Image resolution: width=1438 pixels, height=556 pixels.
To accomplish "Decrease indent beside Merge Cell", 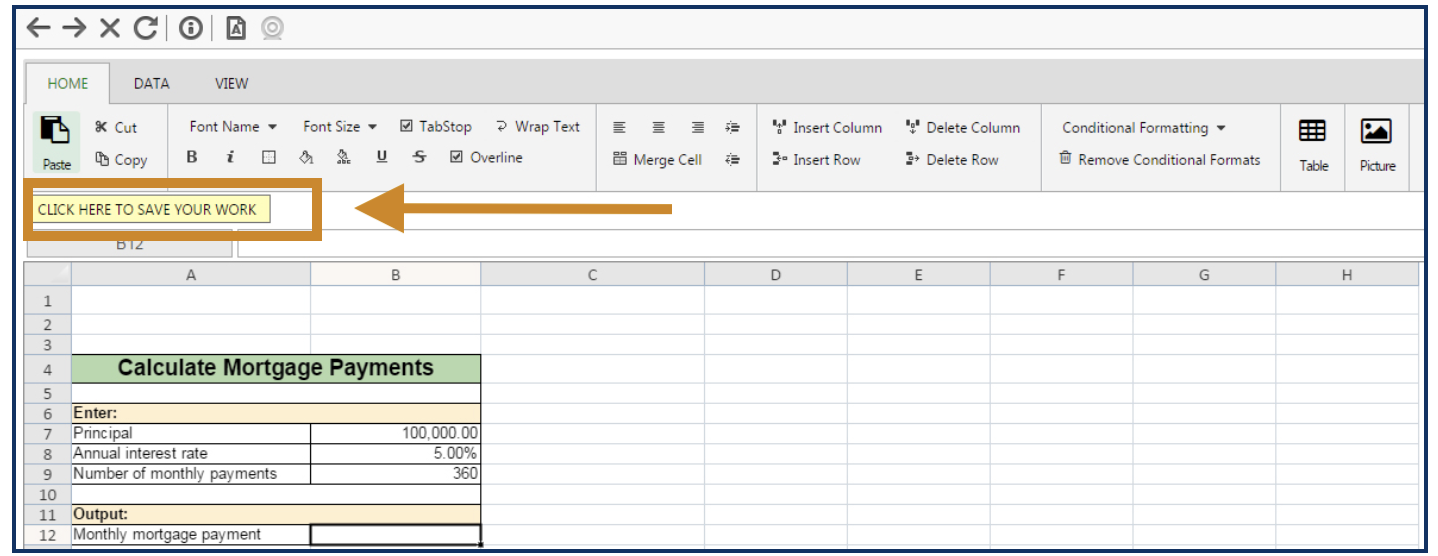I will click(733, 159).
